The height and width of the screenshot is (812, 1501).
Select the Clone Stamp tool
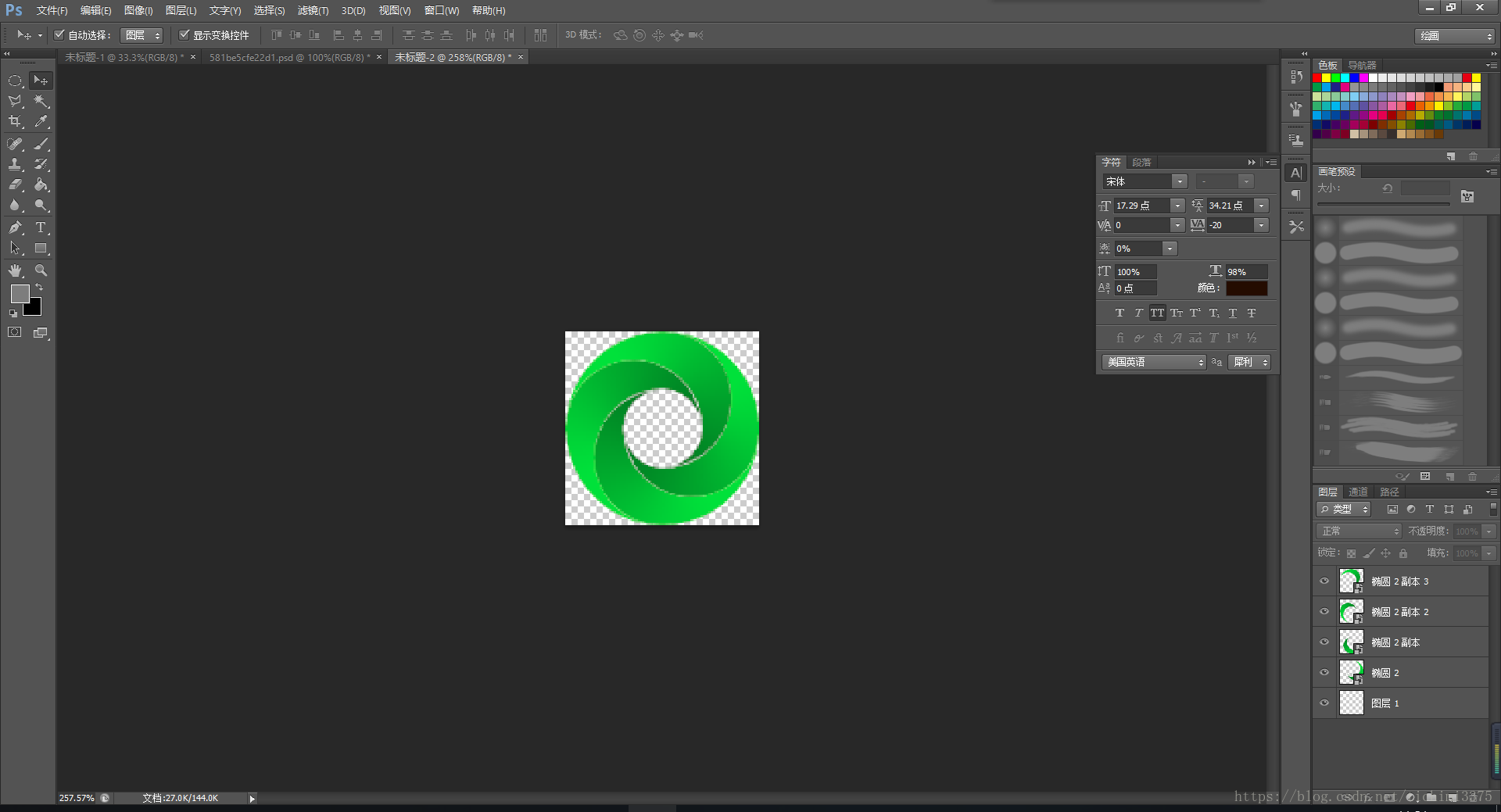15,164
